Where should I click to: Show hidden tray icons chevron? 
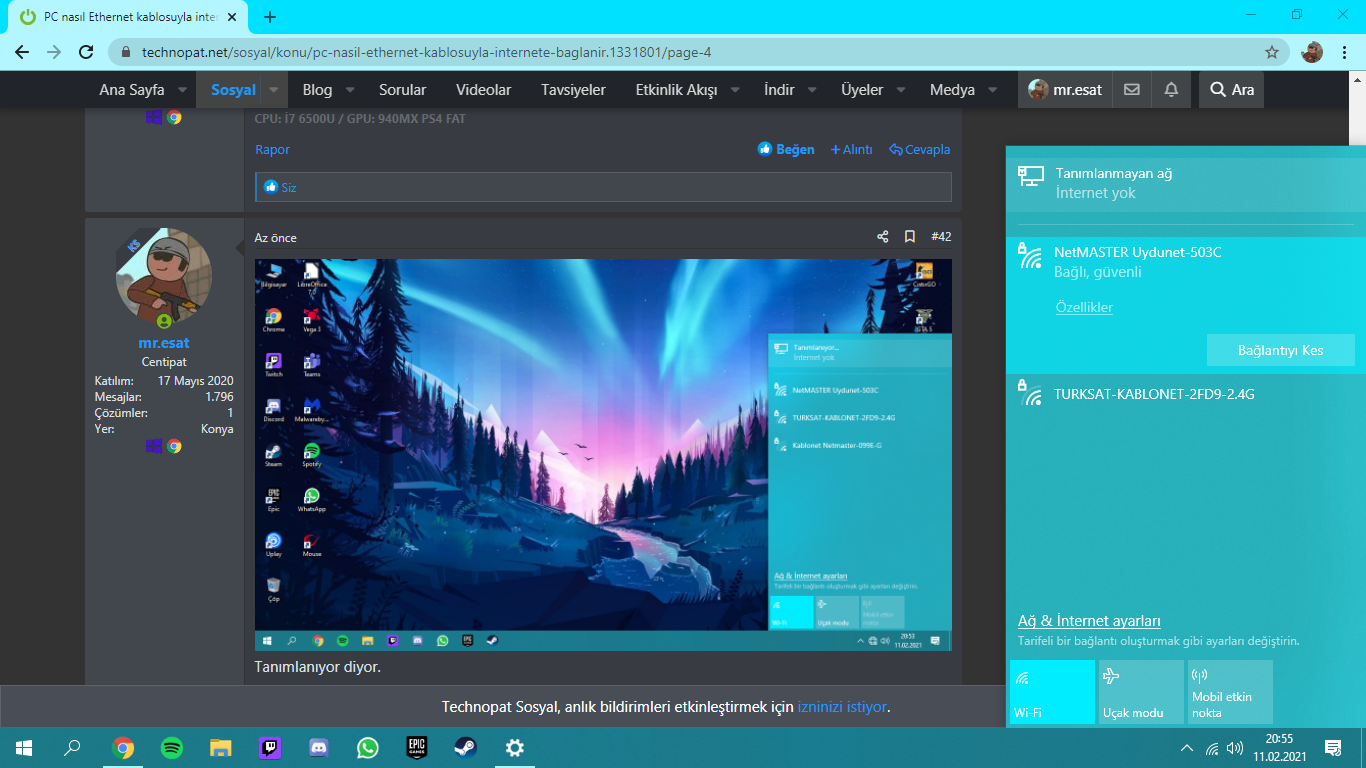tap(1187, 748)
